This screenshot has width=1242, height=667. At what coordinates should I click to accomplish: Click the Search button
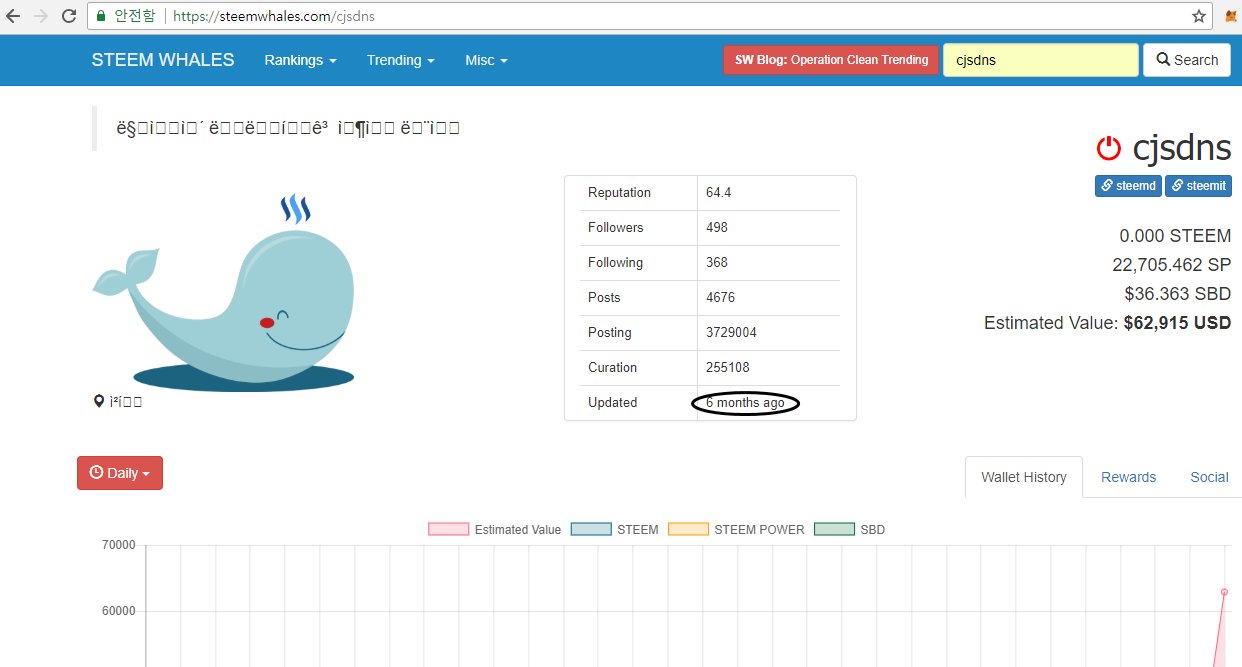[x=1187, y=60]
